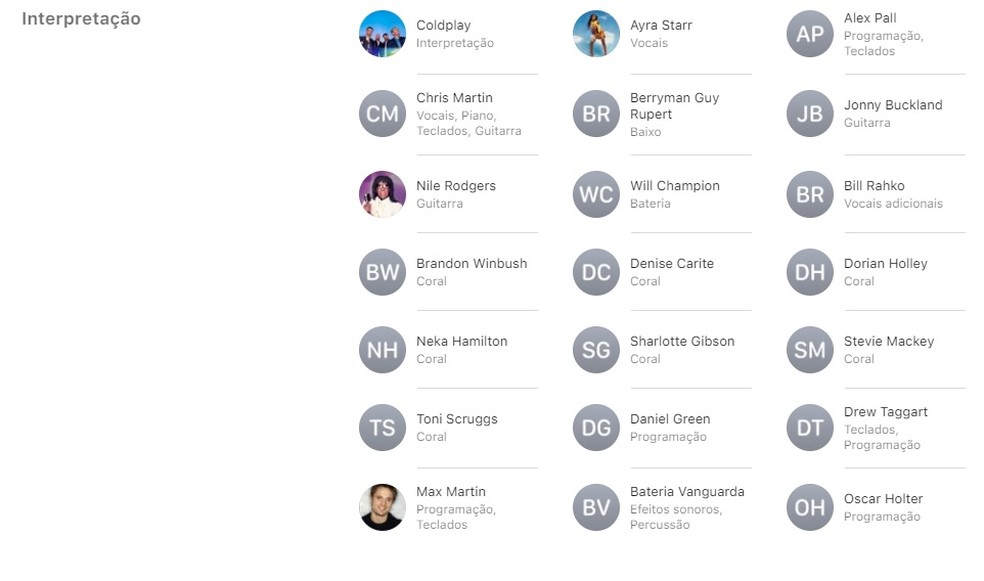Open Dorian Holley's credit entry
984x581 pixels.
point(885,264)
